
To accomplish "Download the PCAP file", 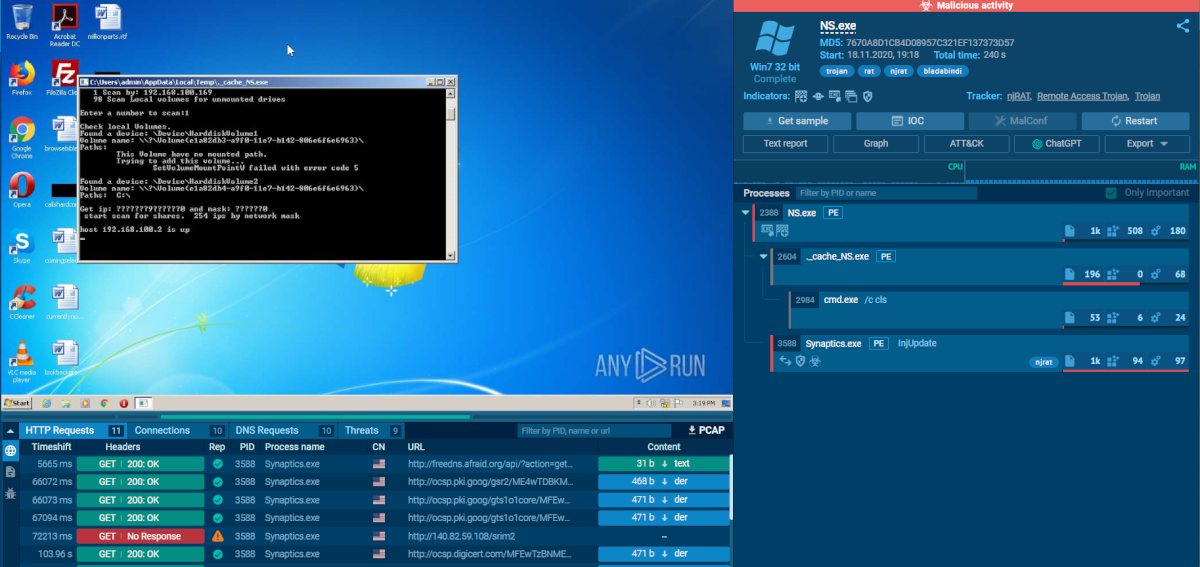I will 706,430.
